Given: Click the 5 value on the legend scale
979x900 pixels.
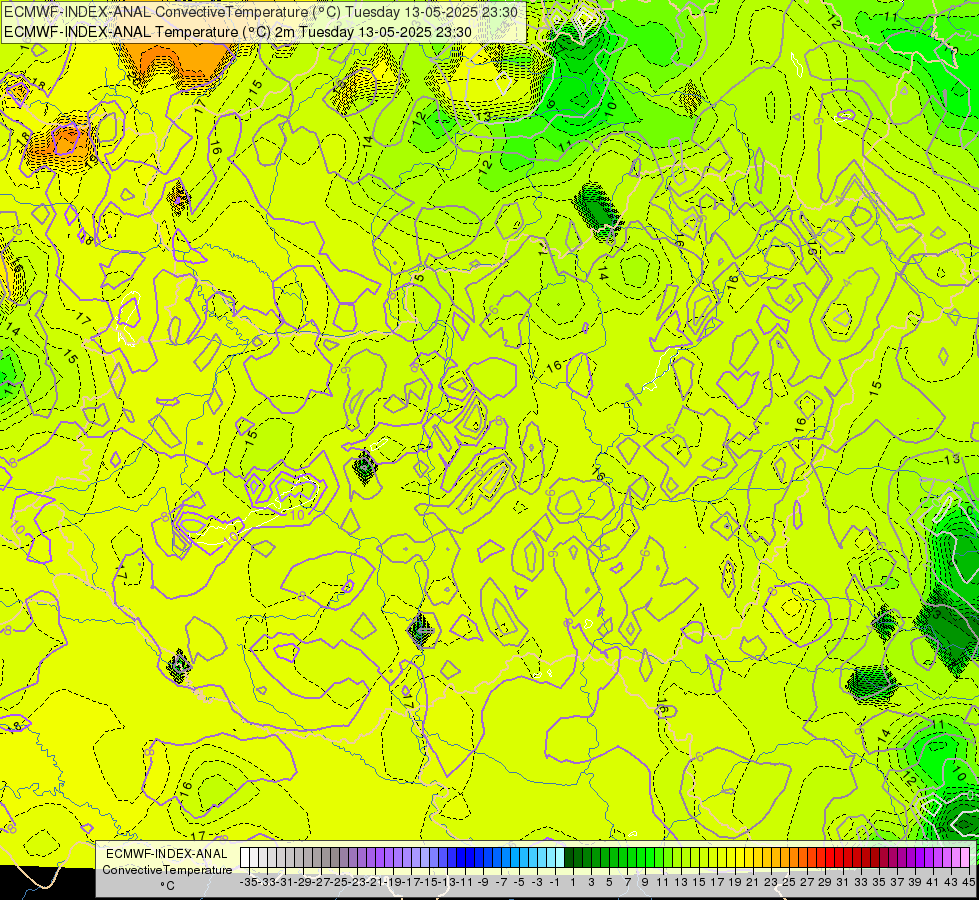Looking at the screenshot, I should pyautogui.click(x=609, y=883).
